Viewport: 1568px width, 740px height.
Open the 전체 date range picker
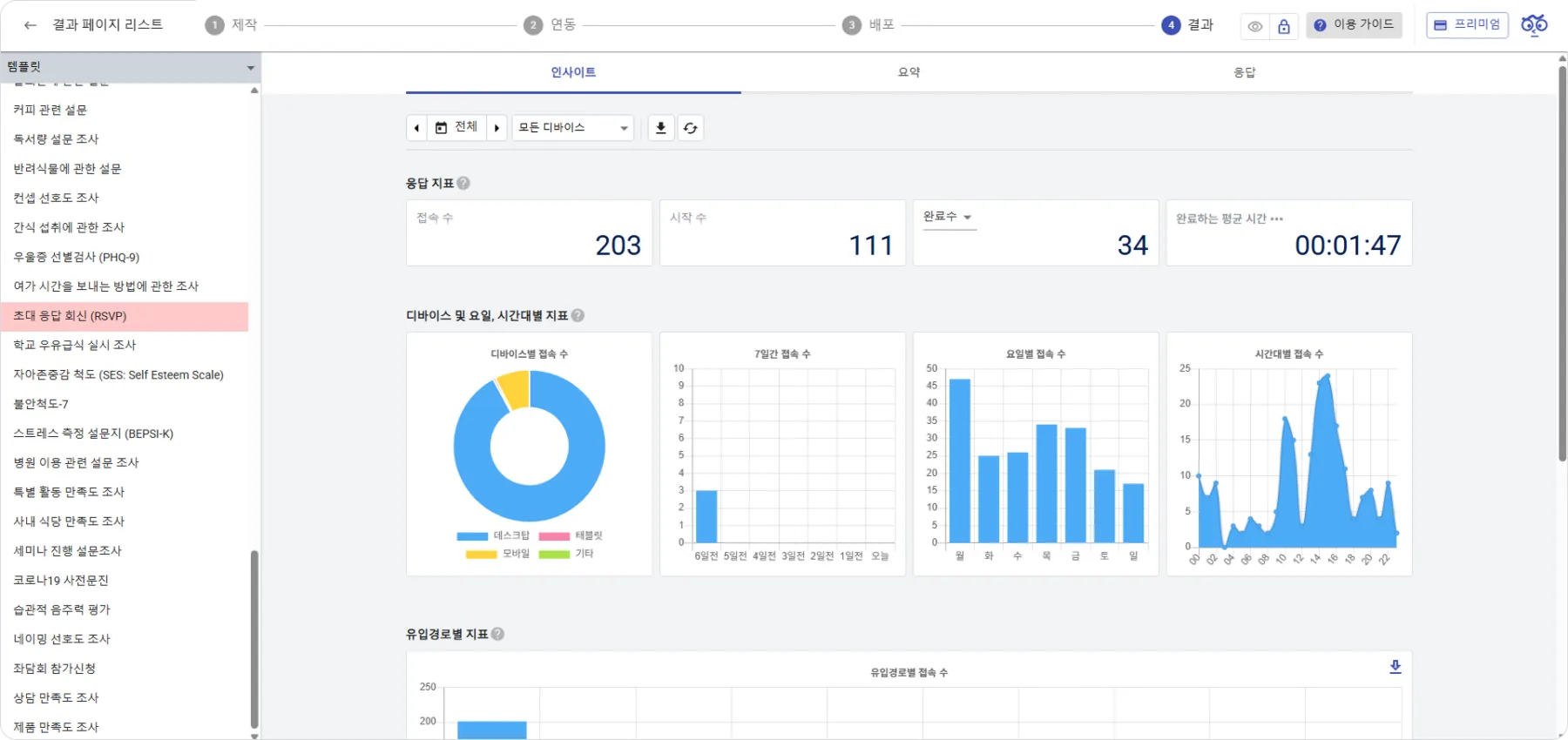(456, 128)
